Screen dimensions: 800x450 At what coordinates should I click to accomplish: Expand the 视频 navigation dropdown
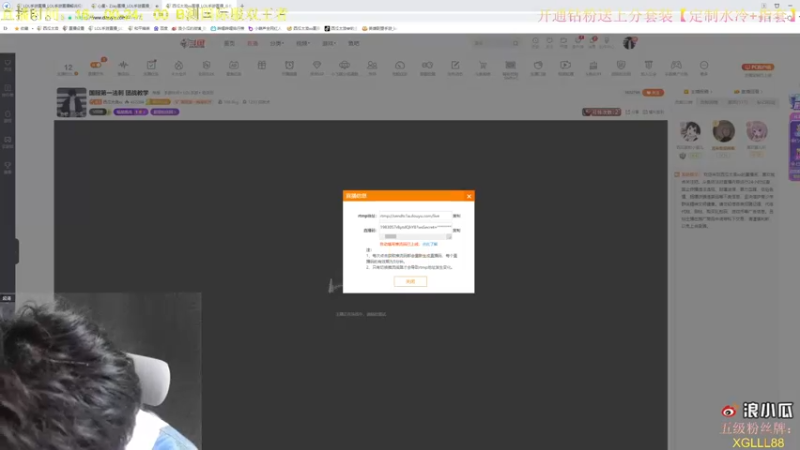(303, 43)
